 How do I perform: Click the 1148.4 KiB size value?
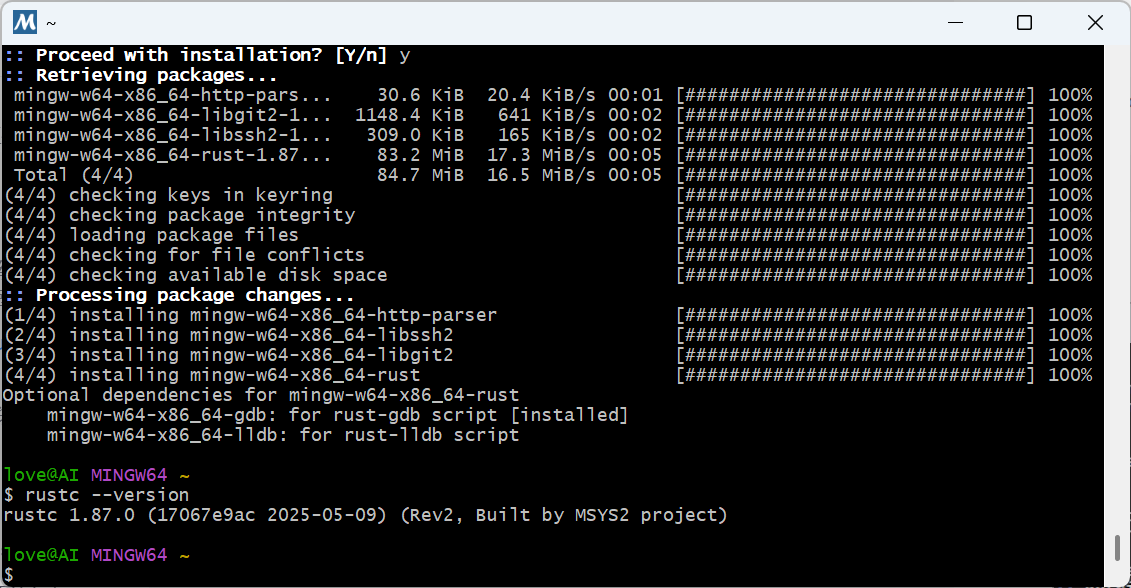click(410, 115)
